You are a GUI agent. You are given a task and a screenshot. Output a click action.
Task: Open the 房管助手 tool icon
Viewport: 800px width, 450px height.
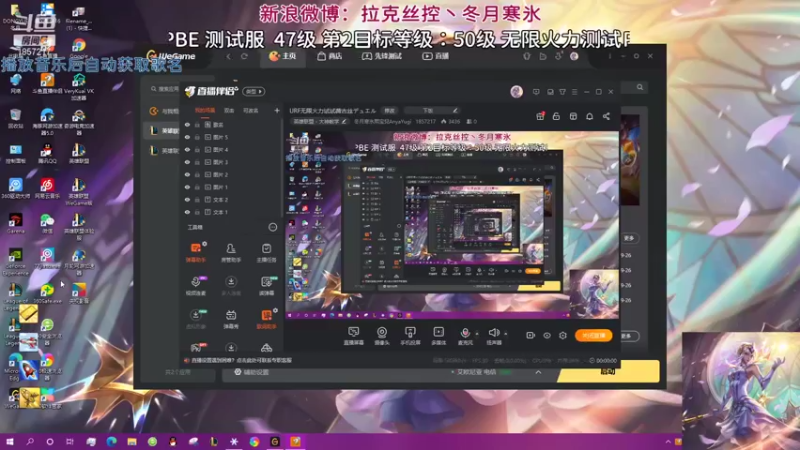pos(231,253)
